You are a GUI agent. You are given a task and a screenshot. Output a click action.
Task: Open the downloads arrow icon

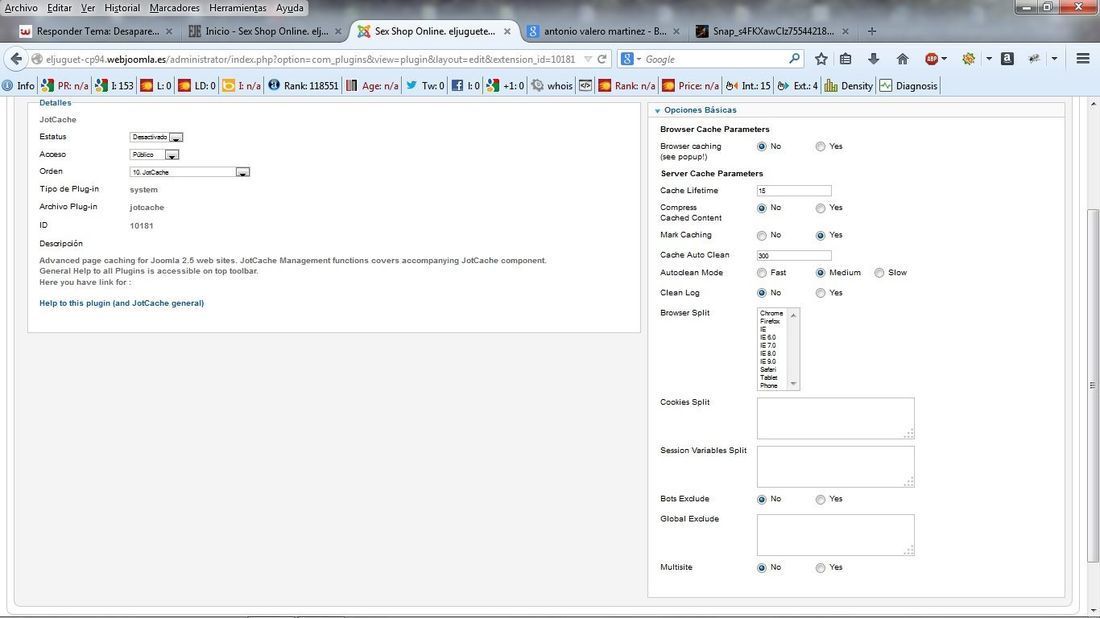[x=873, y=59]
